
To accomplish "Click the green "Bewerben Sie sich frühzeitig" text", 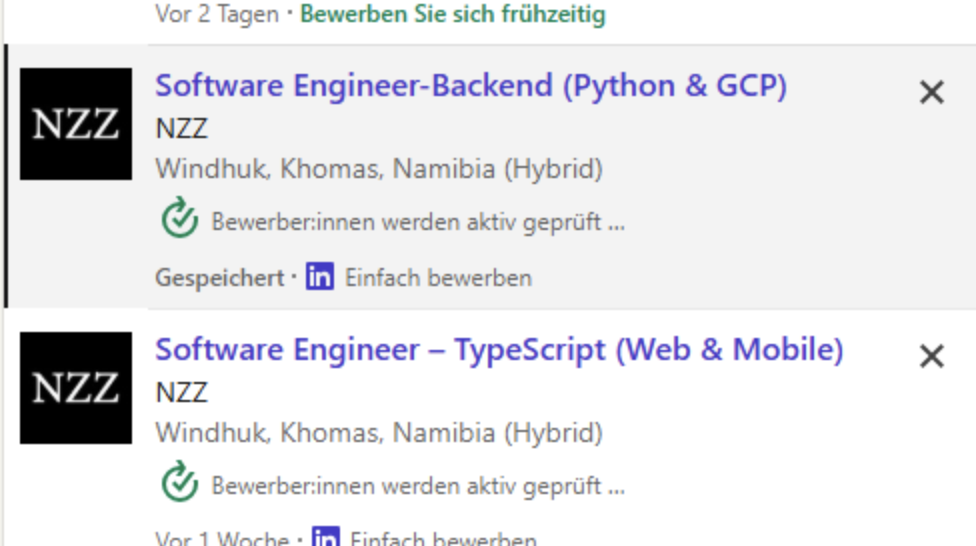I will pyautogui.click(x=452, y=15).
